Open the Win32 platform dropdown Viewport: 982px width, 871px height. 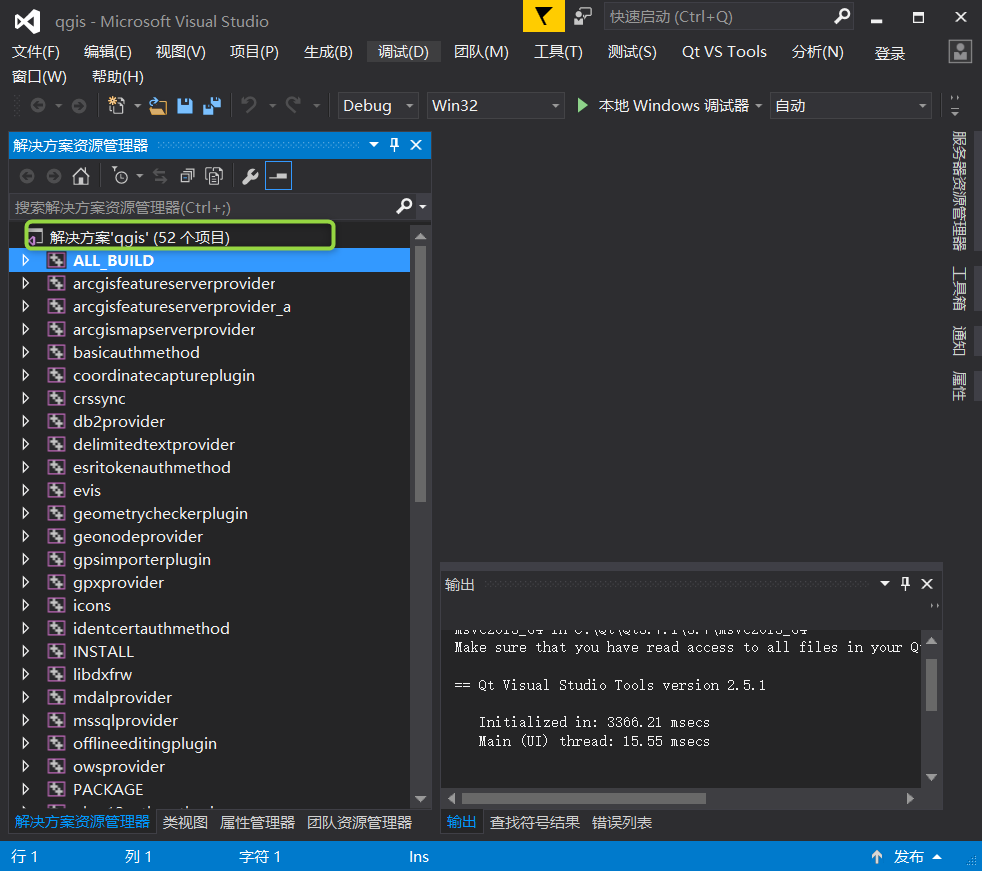pos(495,105)
